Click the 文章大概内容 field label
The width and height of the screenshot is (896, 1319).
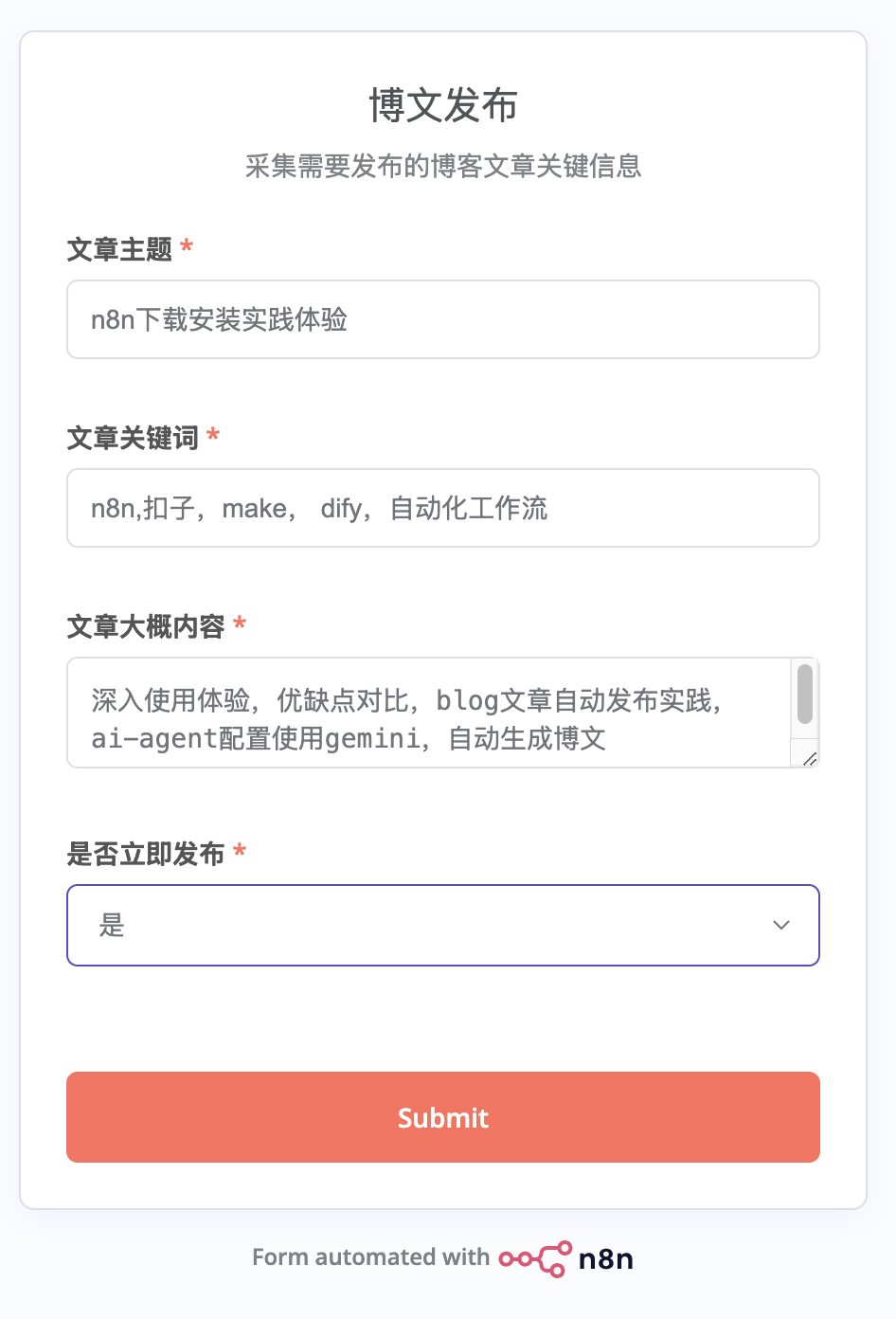(146, 626)
